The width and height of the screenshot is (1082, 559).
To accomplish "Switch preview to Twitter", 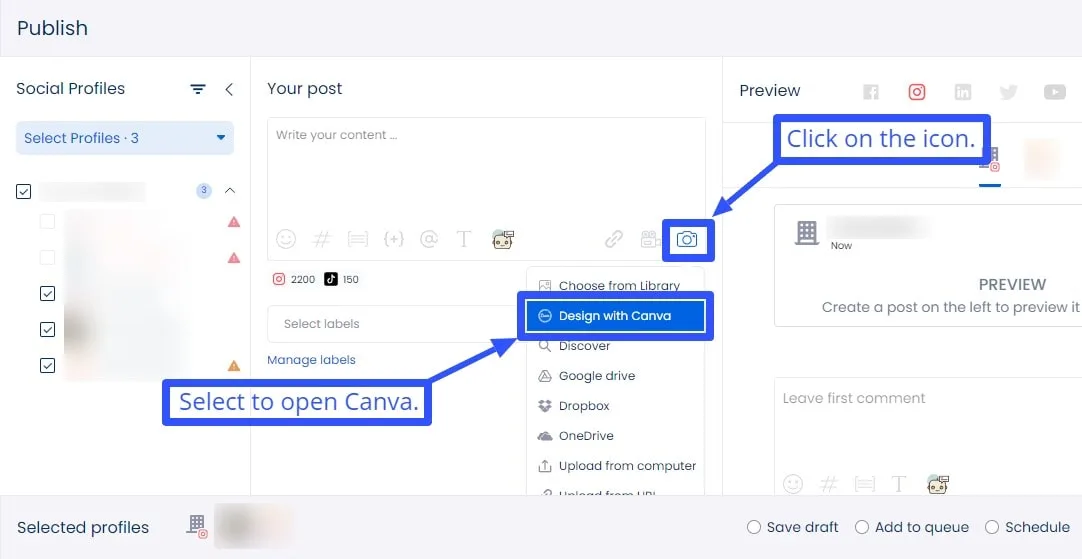I will [1008, 92].
